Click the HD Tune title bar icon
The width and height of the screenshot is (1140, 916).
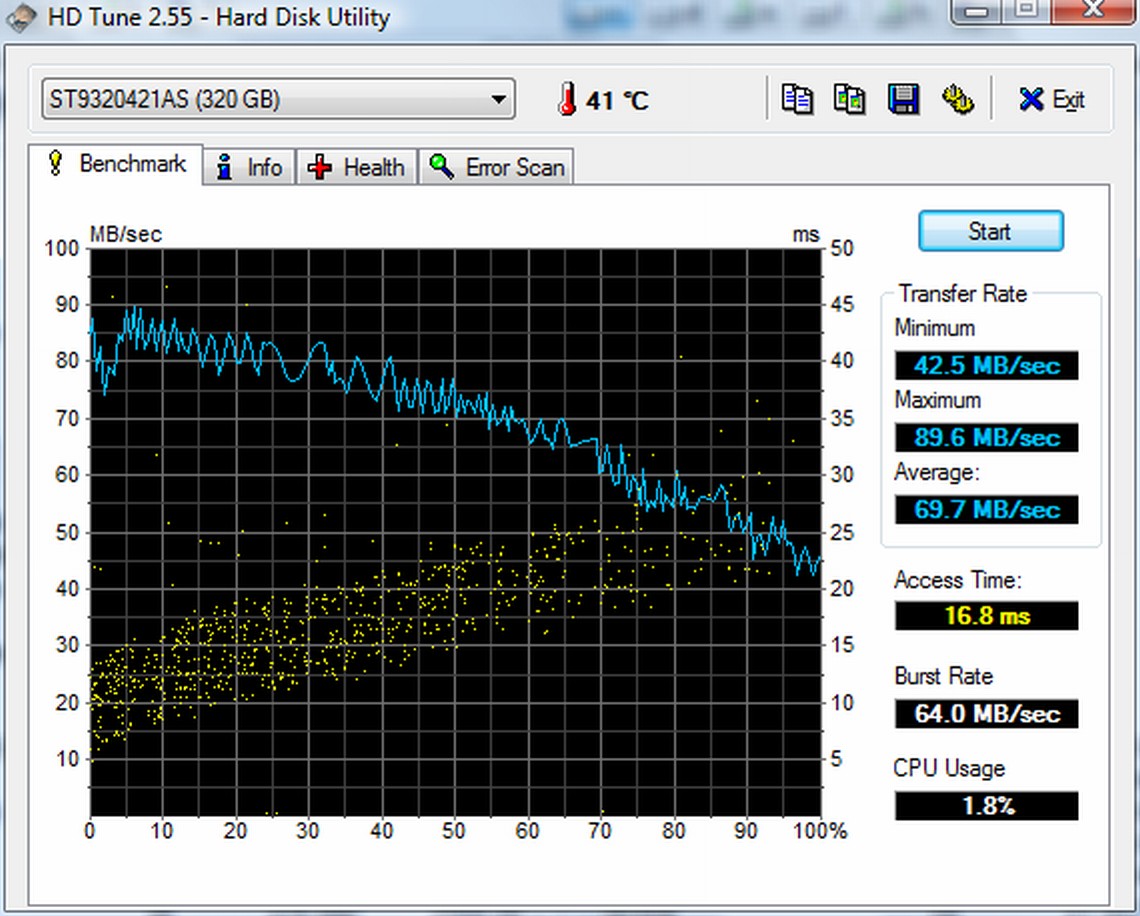click(20, 17)
